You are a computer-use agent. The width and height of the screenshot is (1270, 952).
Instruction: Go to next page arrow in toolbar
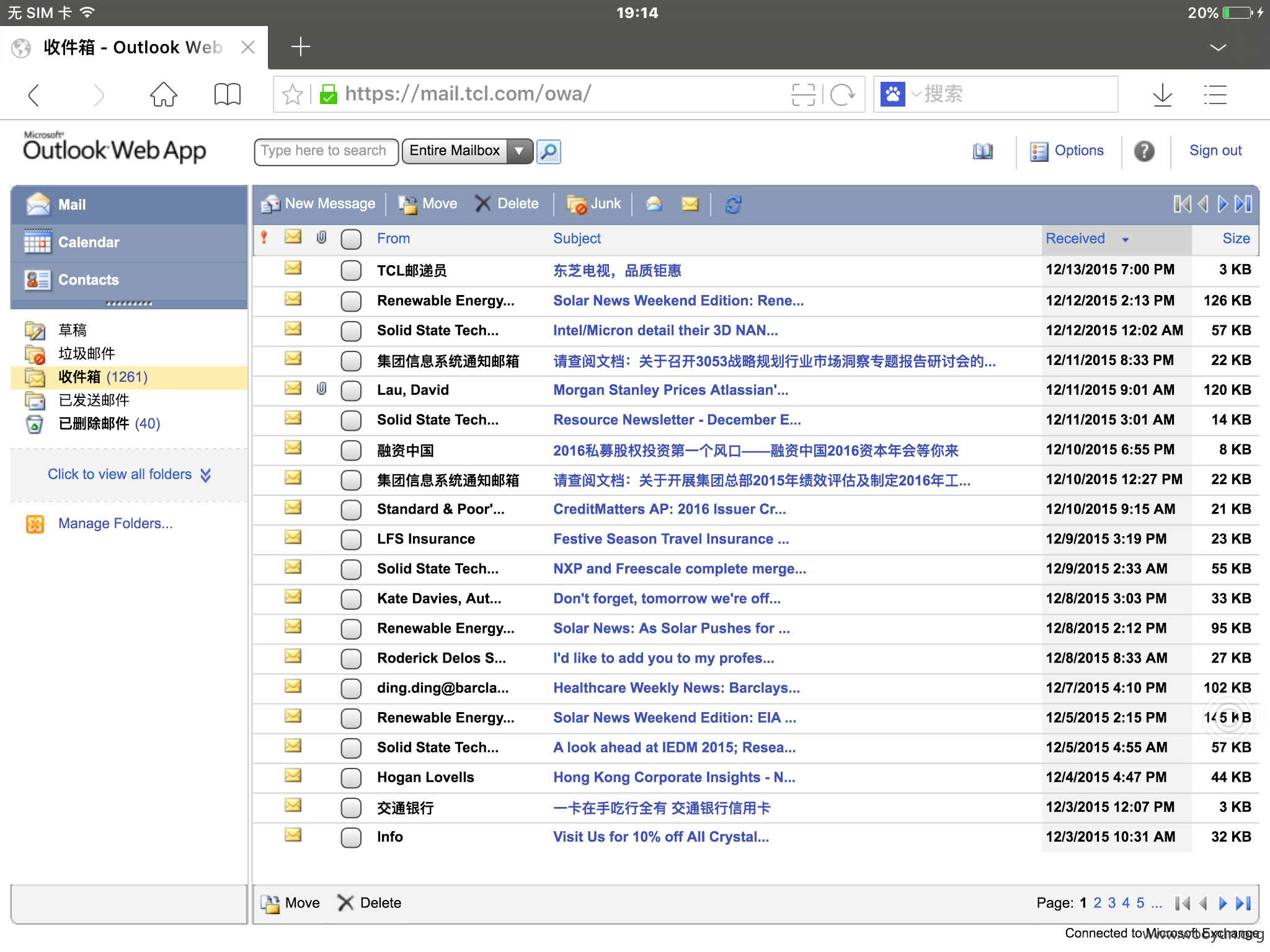click(1222, 204)
